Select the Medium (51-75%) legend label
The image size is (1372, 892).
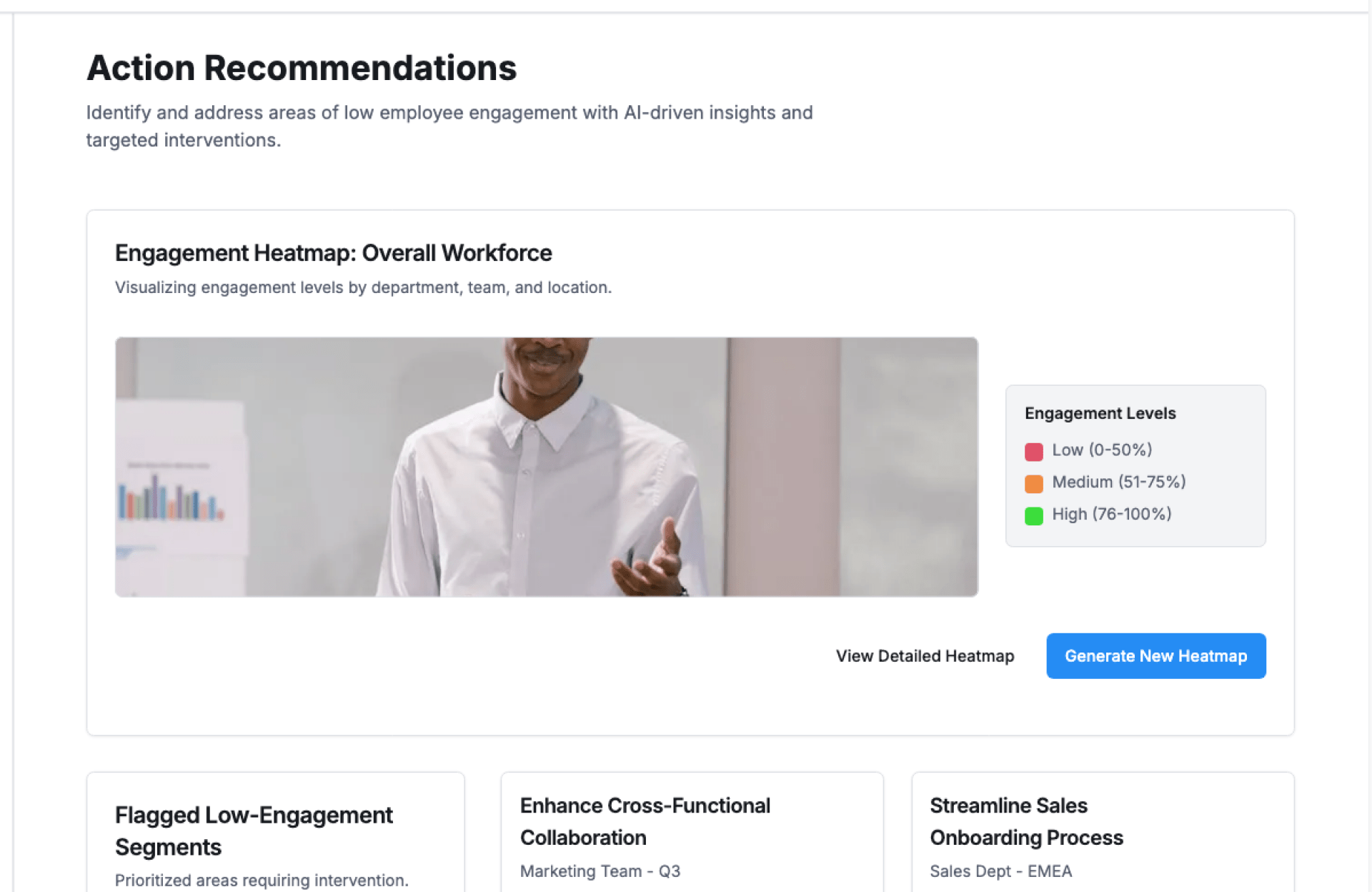point(1118,482)
